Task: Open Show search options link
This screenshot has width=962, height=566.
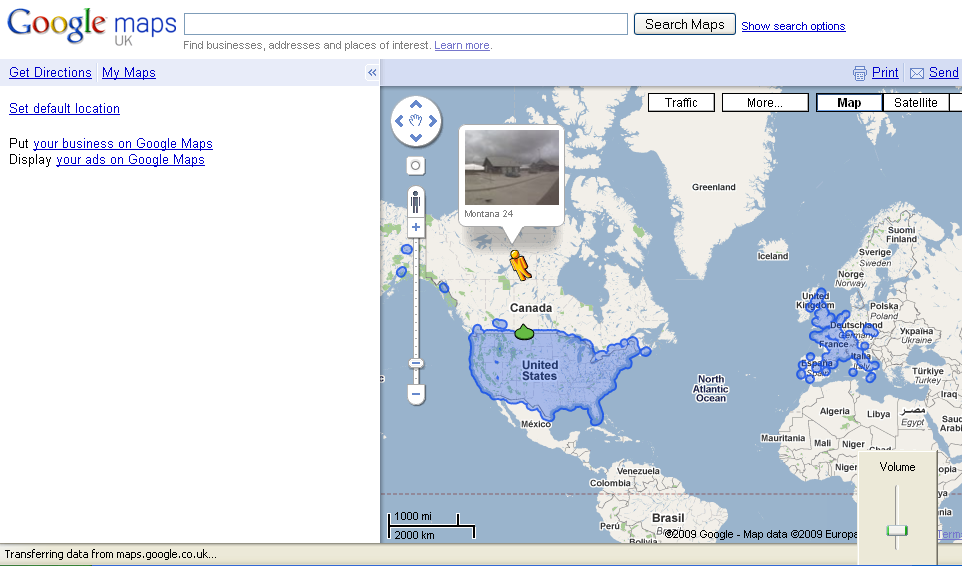Action: click(x=793, y=26)
